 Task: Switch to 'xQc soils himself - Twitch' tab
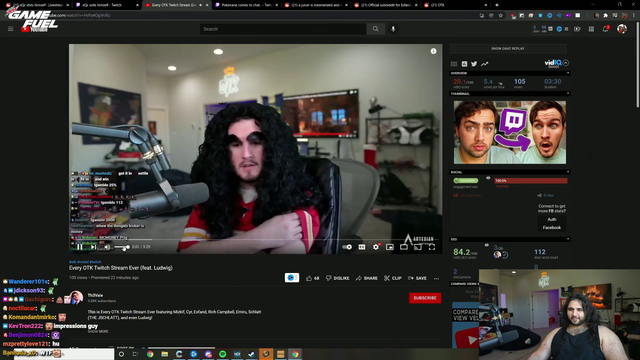(106, 5)
